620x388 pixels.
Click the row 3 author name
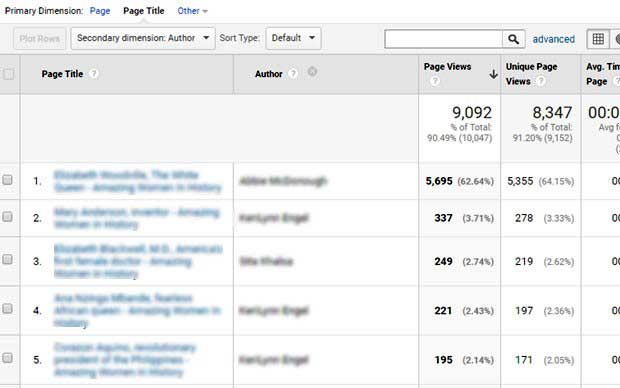coord(266,261)
